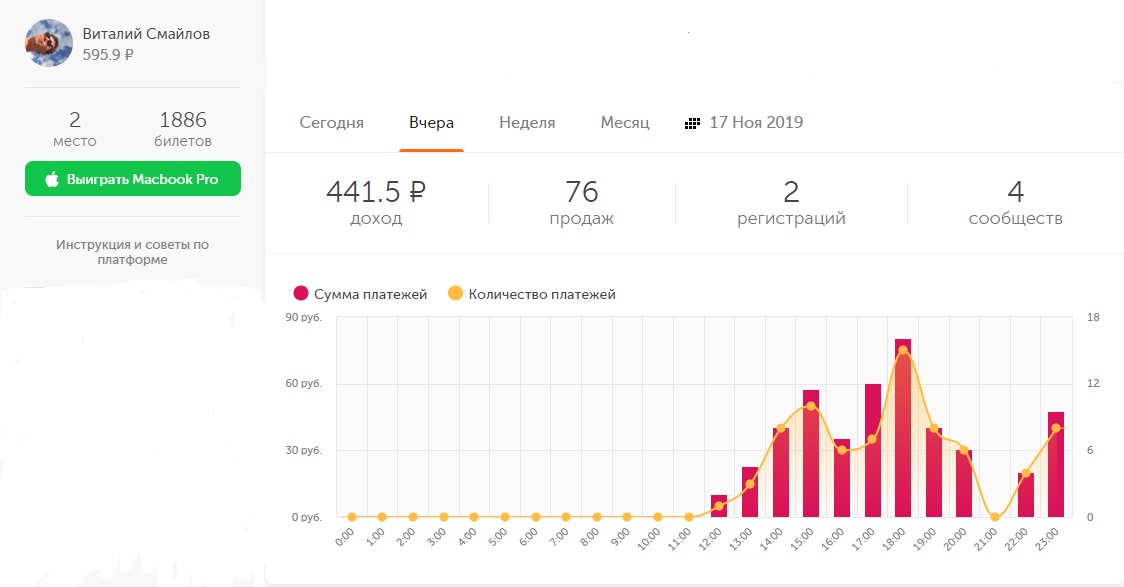Click the user name Виталий Смайлов

tap(146, 34)
